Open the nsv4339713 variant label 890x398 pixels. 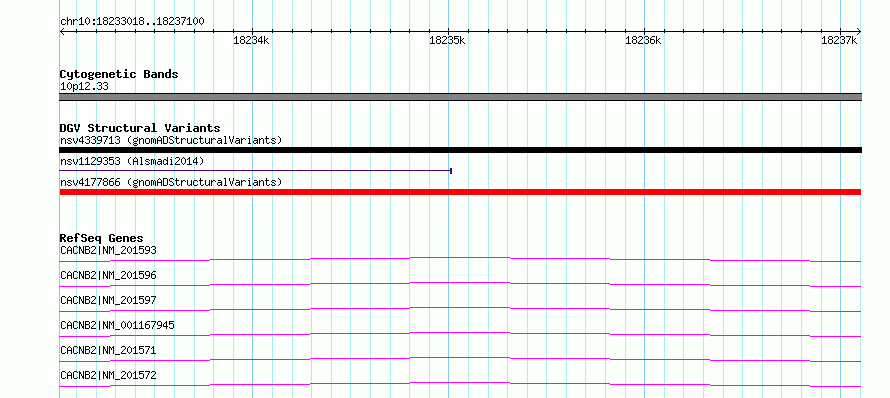tap(171, 140)
